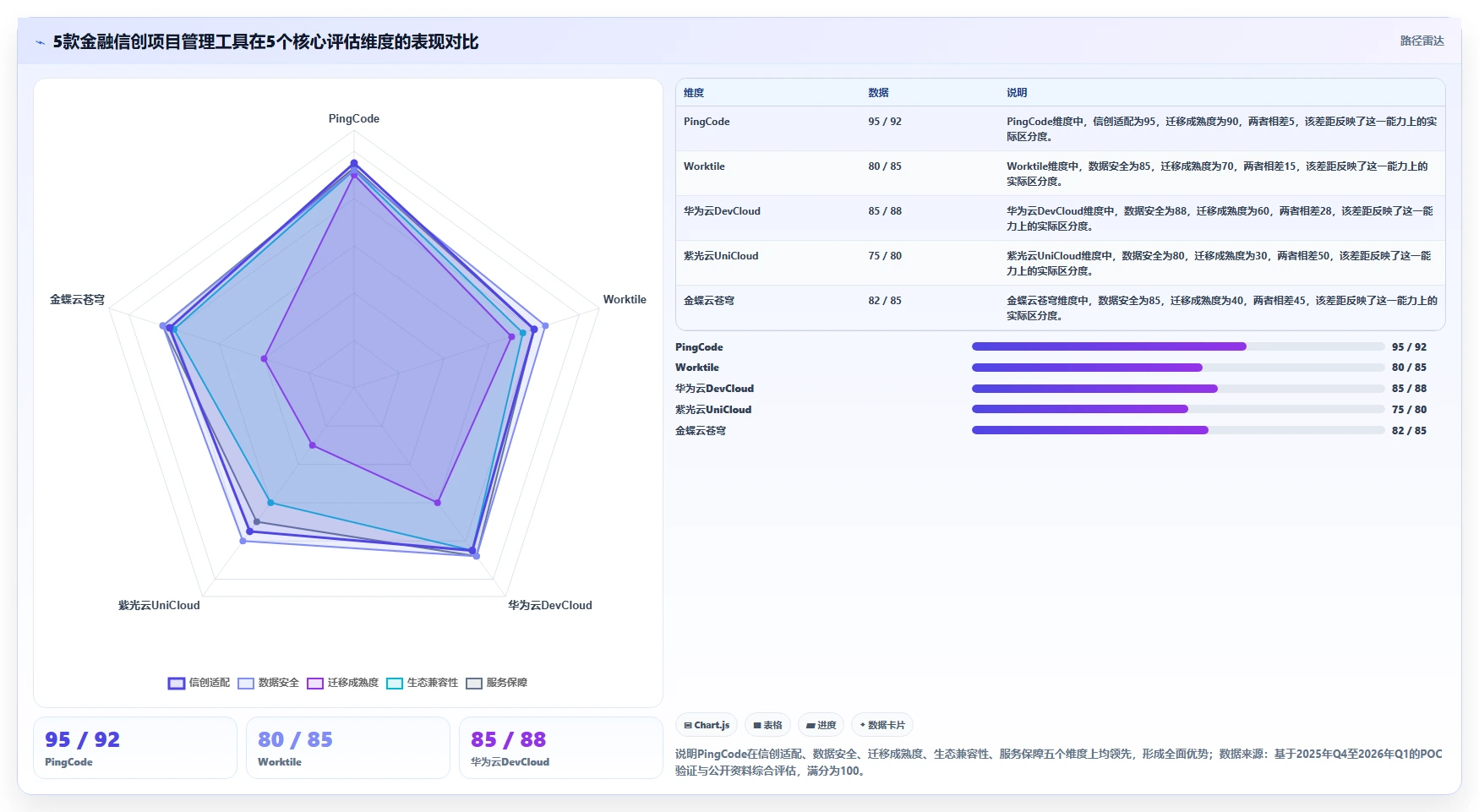This screenshot has height=812, width=1479.
Task: Click the page title heading text
Action: tap(265, 41)
